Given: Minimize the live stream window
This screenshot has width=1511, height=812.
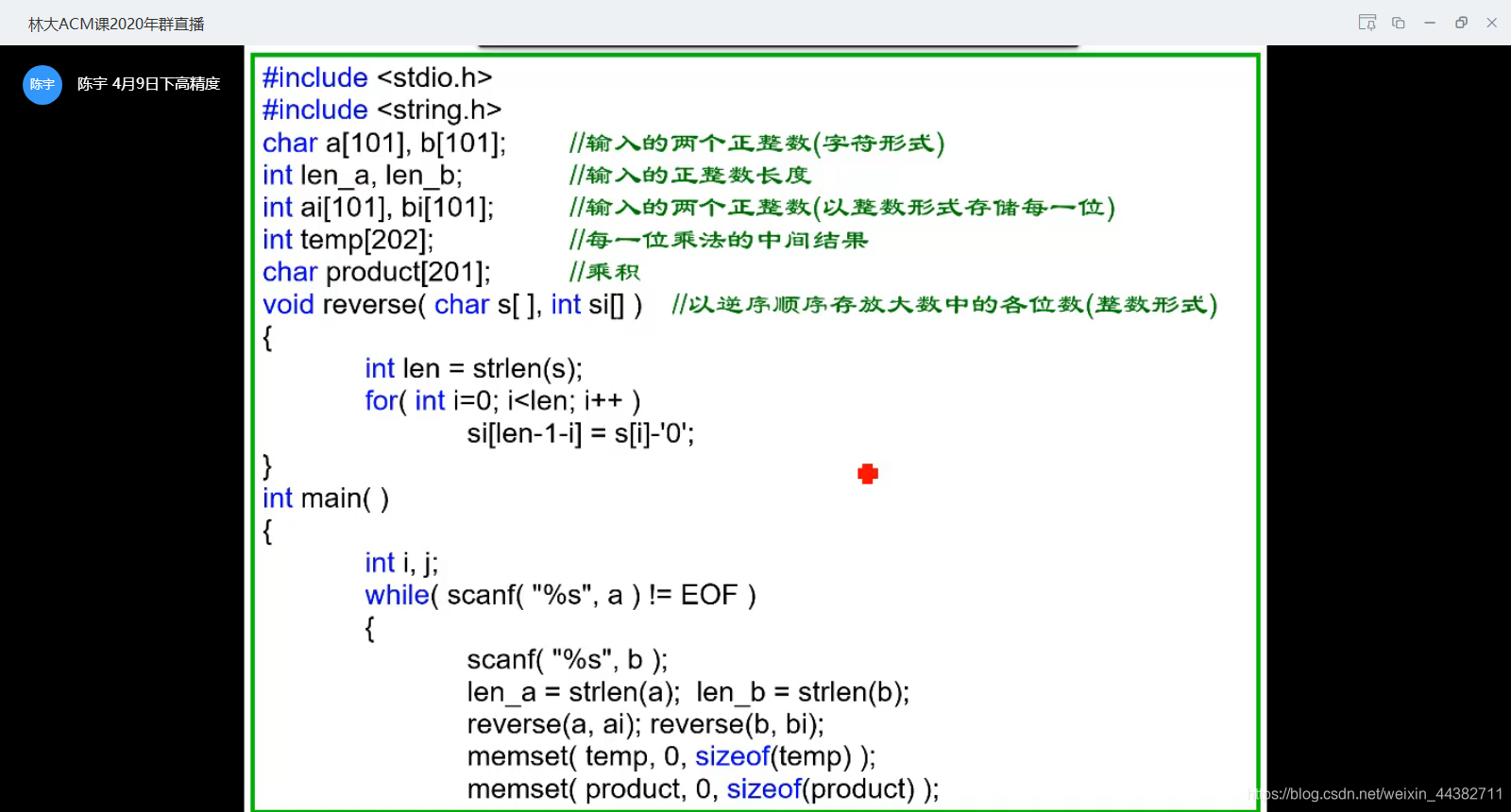Looking at the screenshot, I should coord(1430,23).
